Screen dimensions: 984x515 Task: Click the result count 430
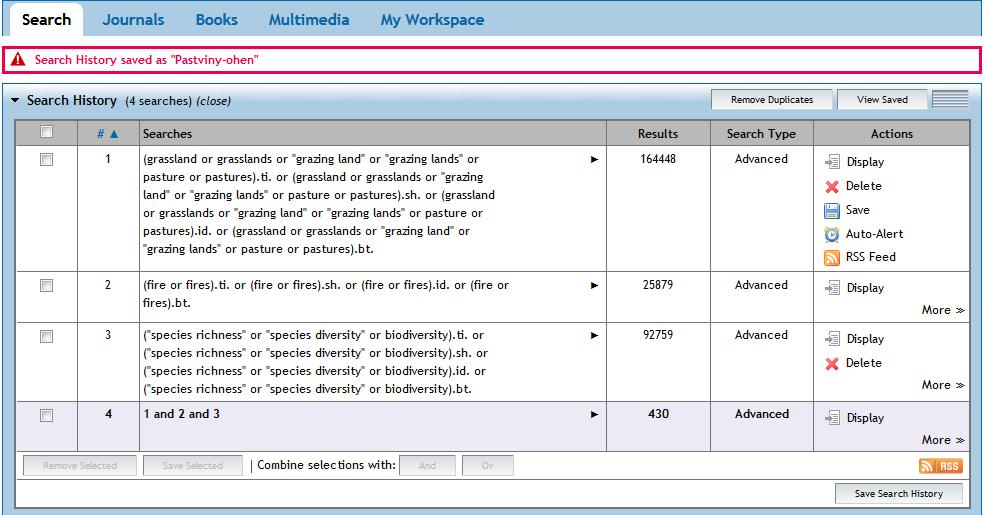click(x=658, y=414)
